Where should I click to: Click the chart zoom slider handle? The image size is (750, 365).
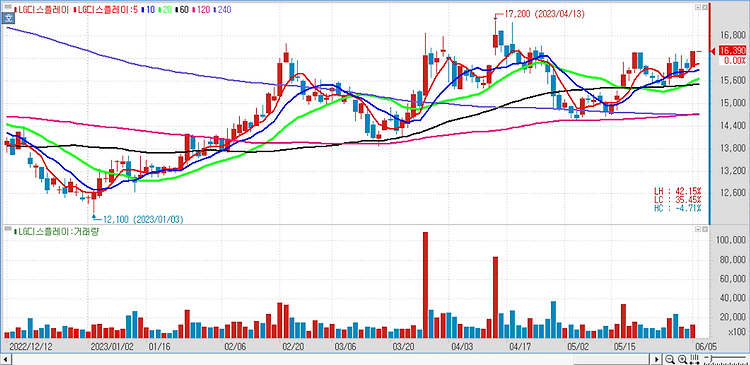click(710, 359)
